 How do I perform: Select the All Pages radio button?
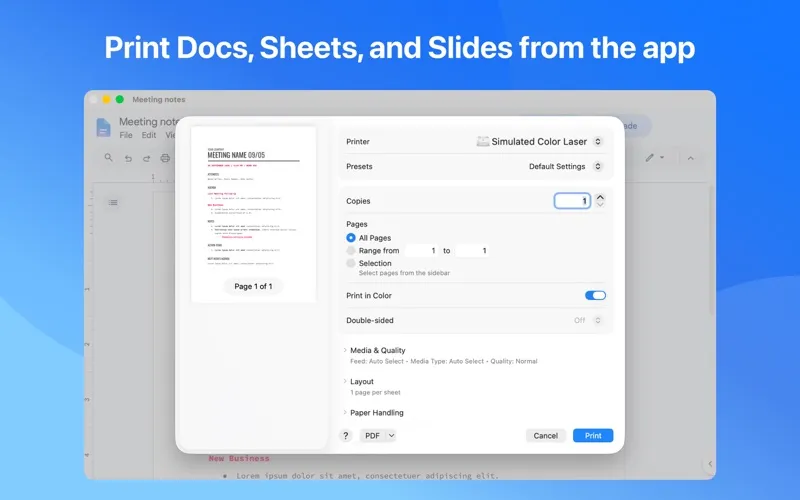tap(351, 238)
